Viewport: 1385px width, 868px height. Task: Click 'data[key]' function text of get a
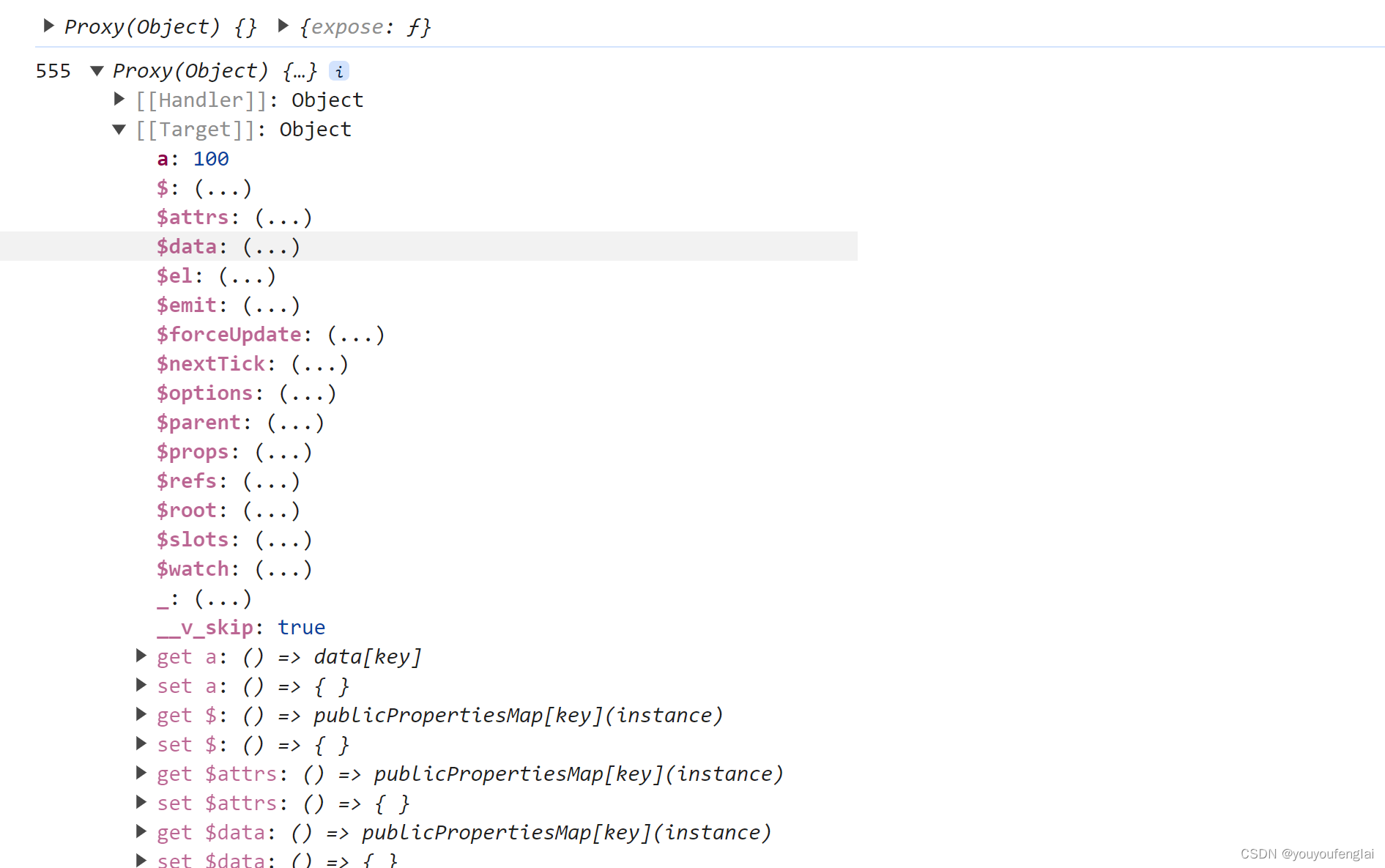click(368, 657)
